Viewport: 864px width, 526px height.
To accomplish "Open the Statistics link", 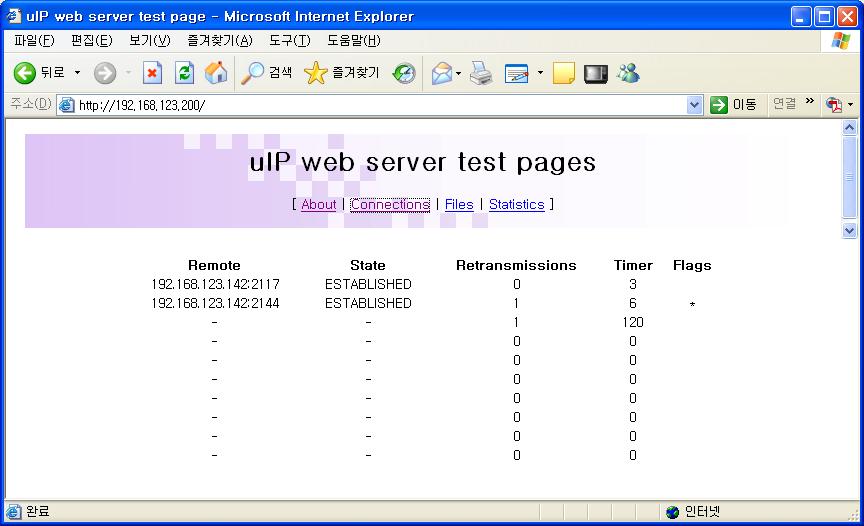I will [x=516, y=204].
